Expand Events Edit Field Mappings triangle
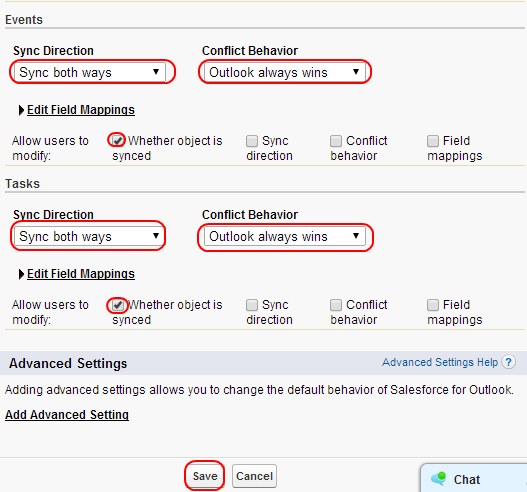This screenshot has height=492, width=527. pyautogui.click(x=21, y=110)
